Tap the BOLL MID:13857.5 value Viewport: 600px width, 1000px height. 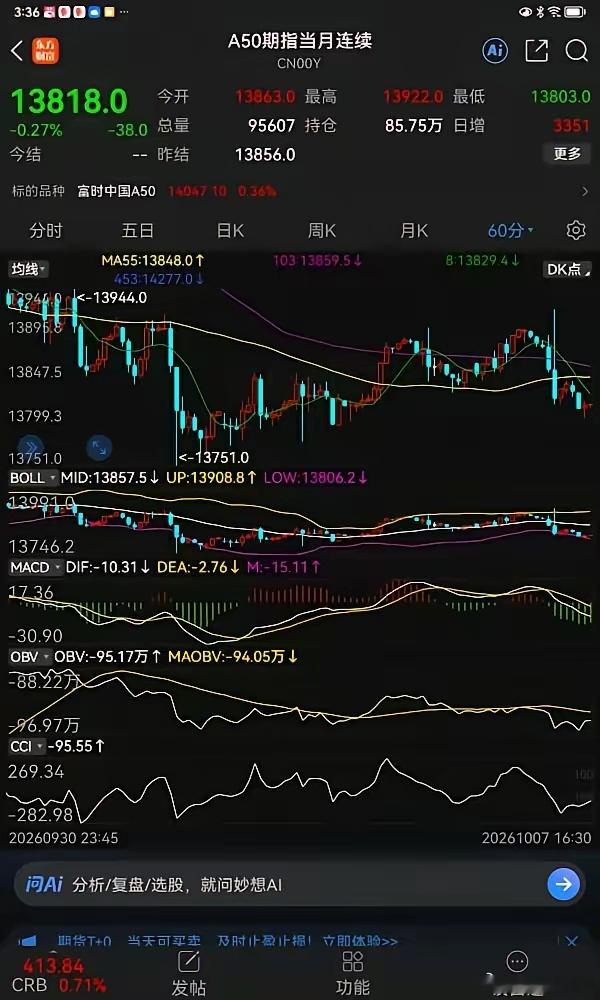pyautogui.click(x=110, y=478)
